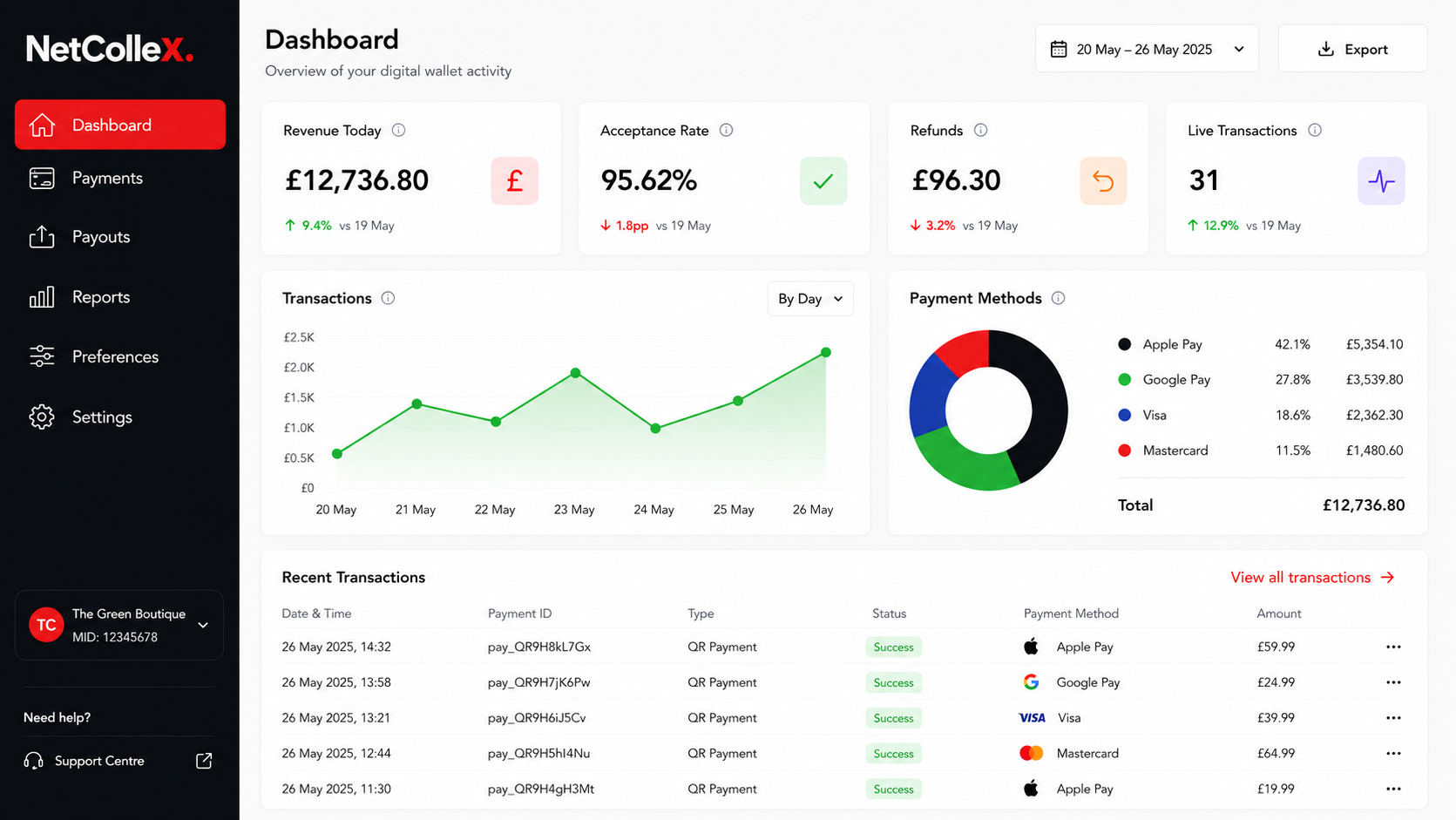The width and height of the screenshot is (1456, 820).
Task: Click the Google Pay green legend swatch
Action: [1125, 379]
